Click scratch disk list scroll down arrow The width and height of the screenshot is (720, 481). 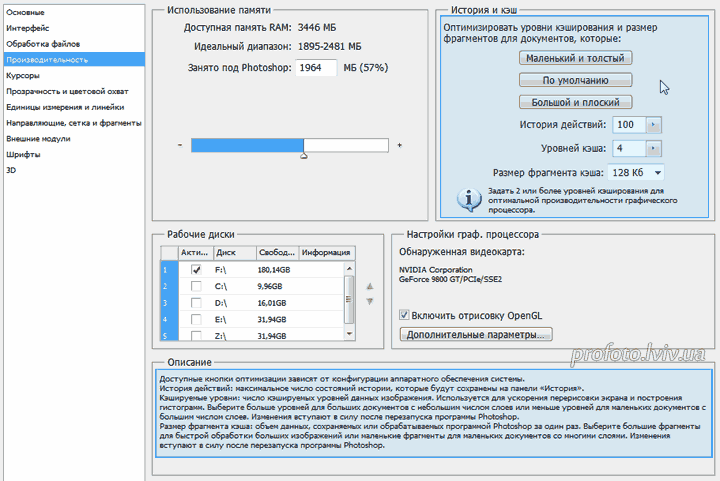point(349,334)
